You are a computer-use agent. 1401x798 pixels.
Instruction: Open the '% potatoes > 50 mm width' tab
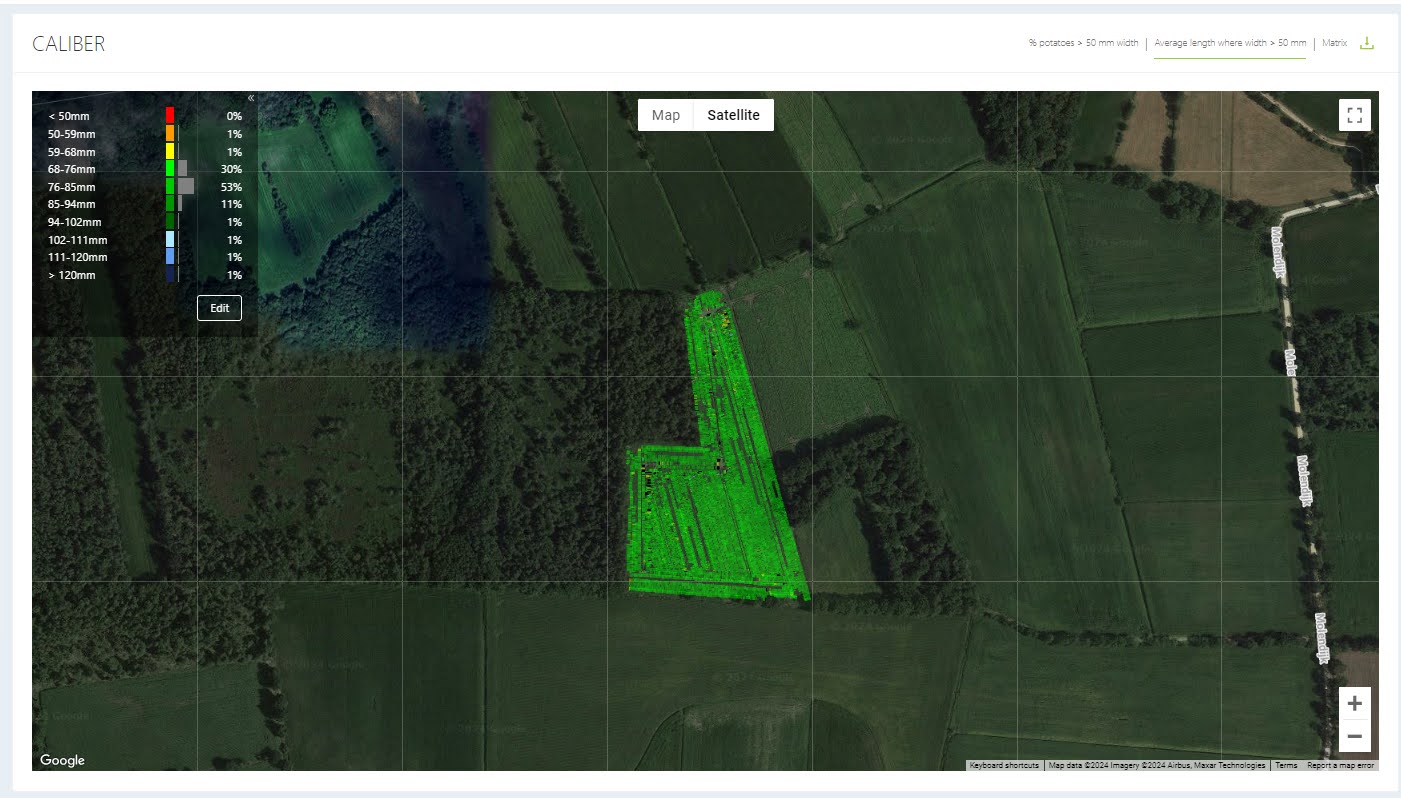1083,44
